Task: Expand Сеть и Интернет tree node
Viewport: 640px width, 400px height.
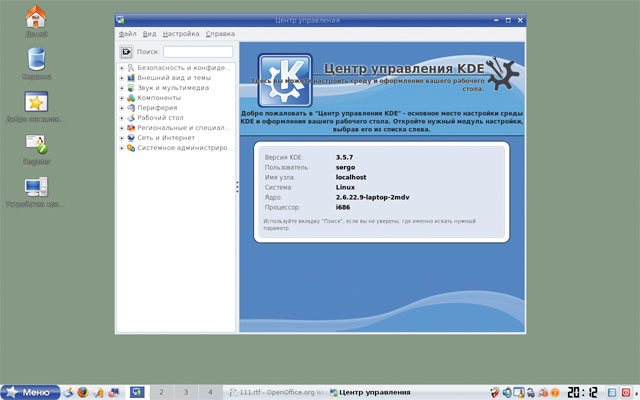Action: click(122, 138)
